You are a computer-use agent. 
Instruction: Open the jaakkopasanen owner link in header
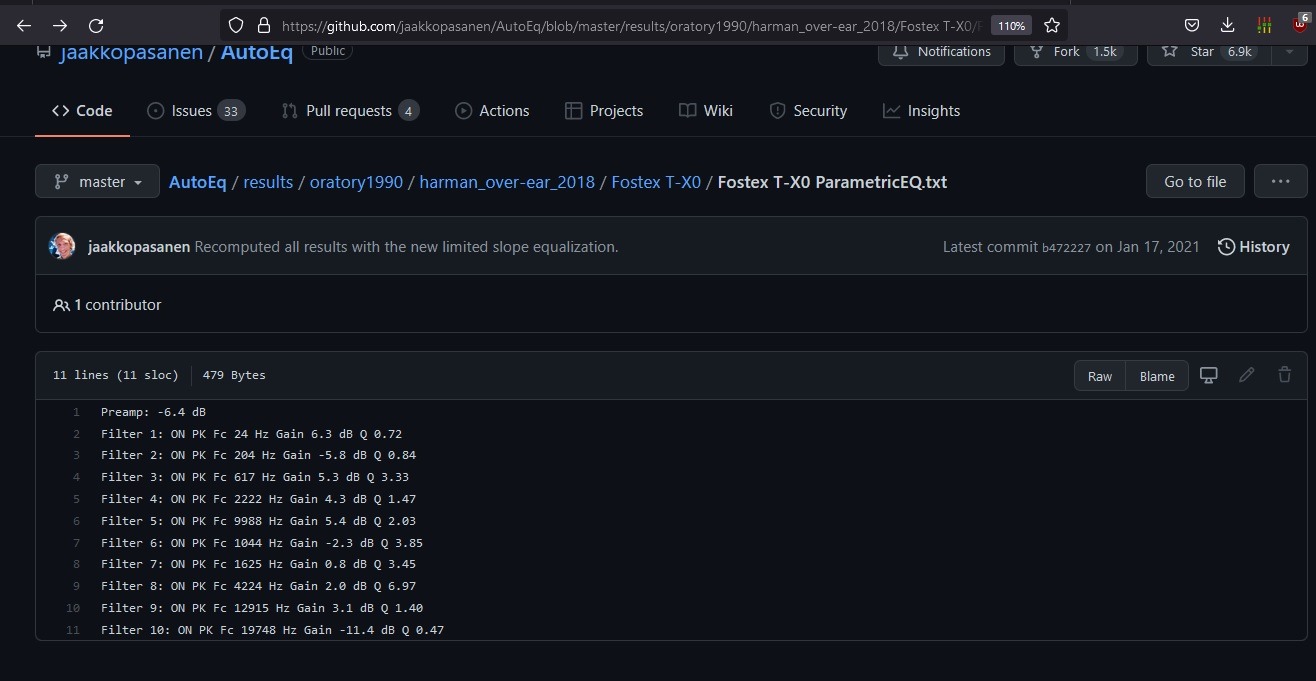(130, 52)
